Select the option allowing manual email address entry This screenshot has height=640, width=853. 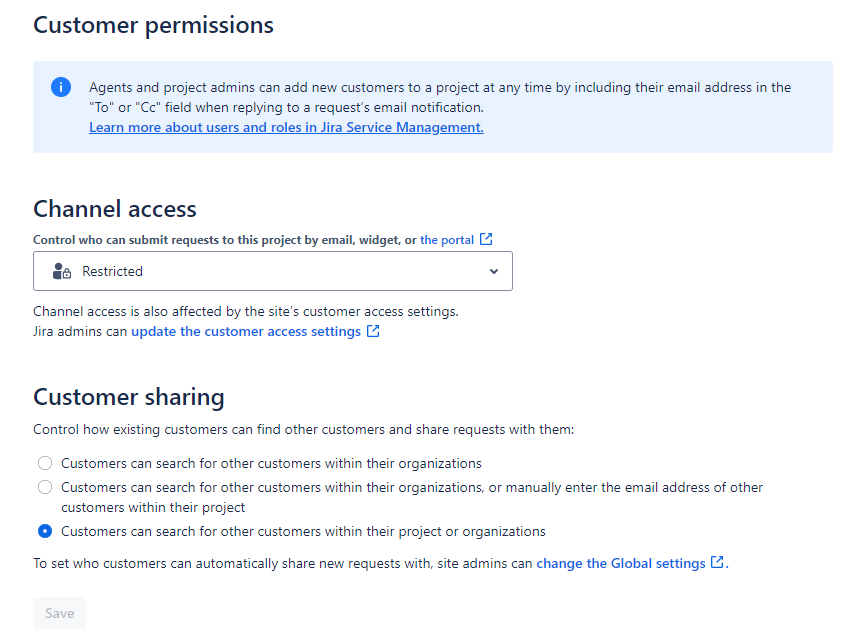pyautogui.click(x=45, y=487)
